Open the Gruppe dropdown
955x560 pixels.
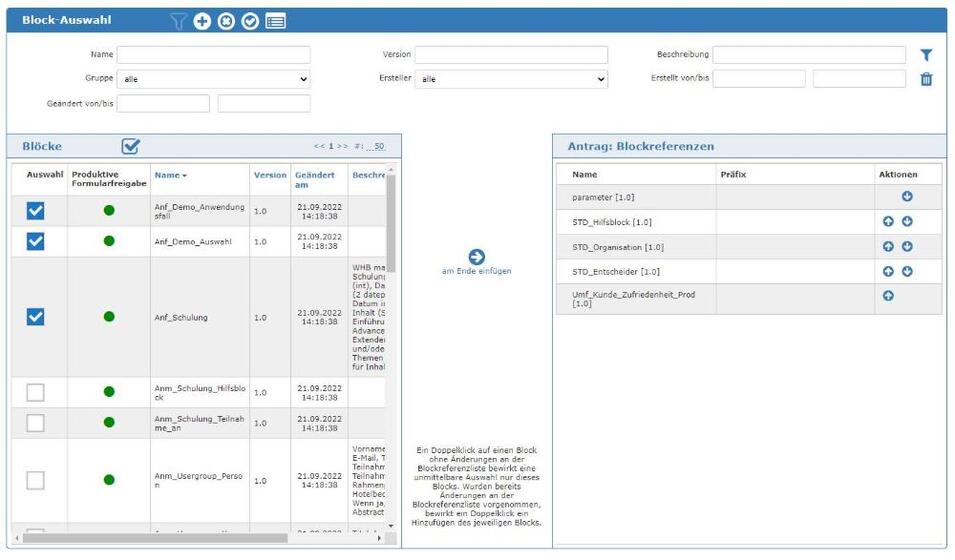click(213, 79)
